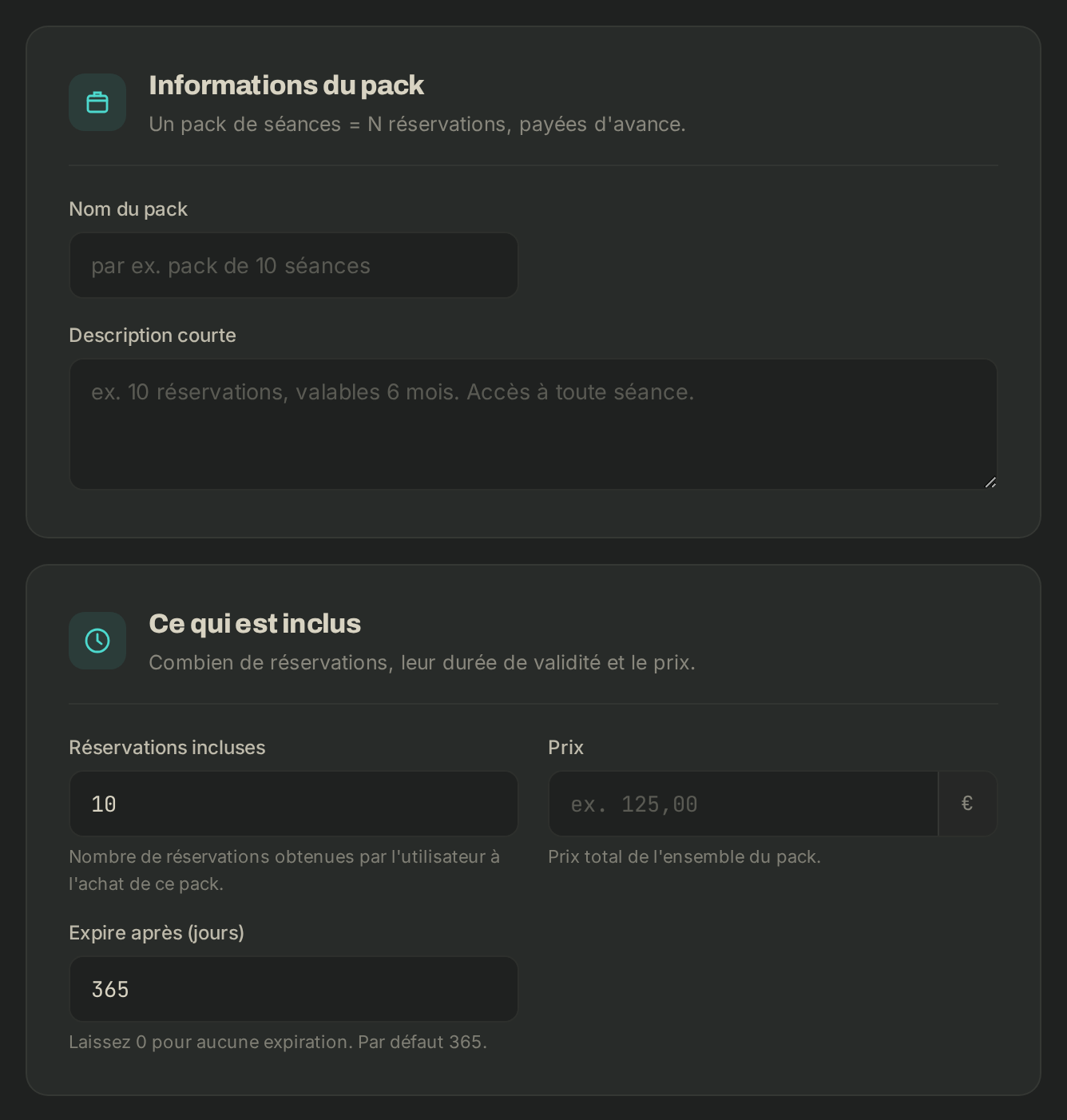Click the heading Ce qui est inclus
Image resolution: width=1067 pixels, height=1120 pixels.
coord(255,624)
